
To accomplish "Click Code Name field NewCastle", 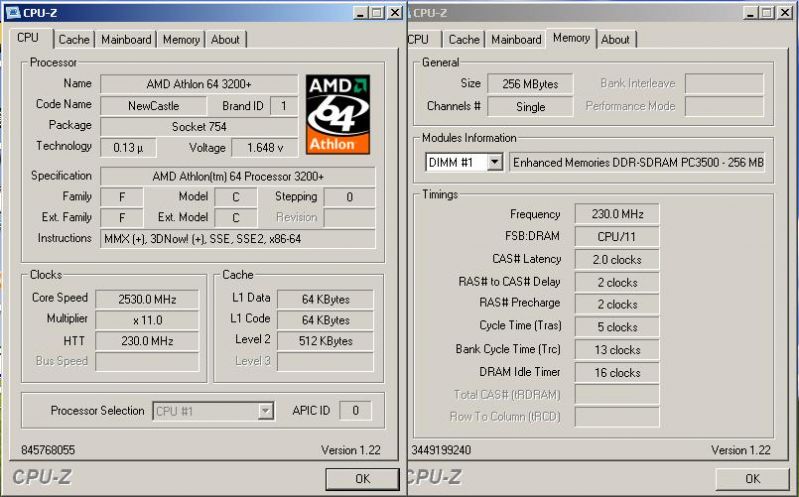I will (153, 106).
